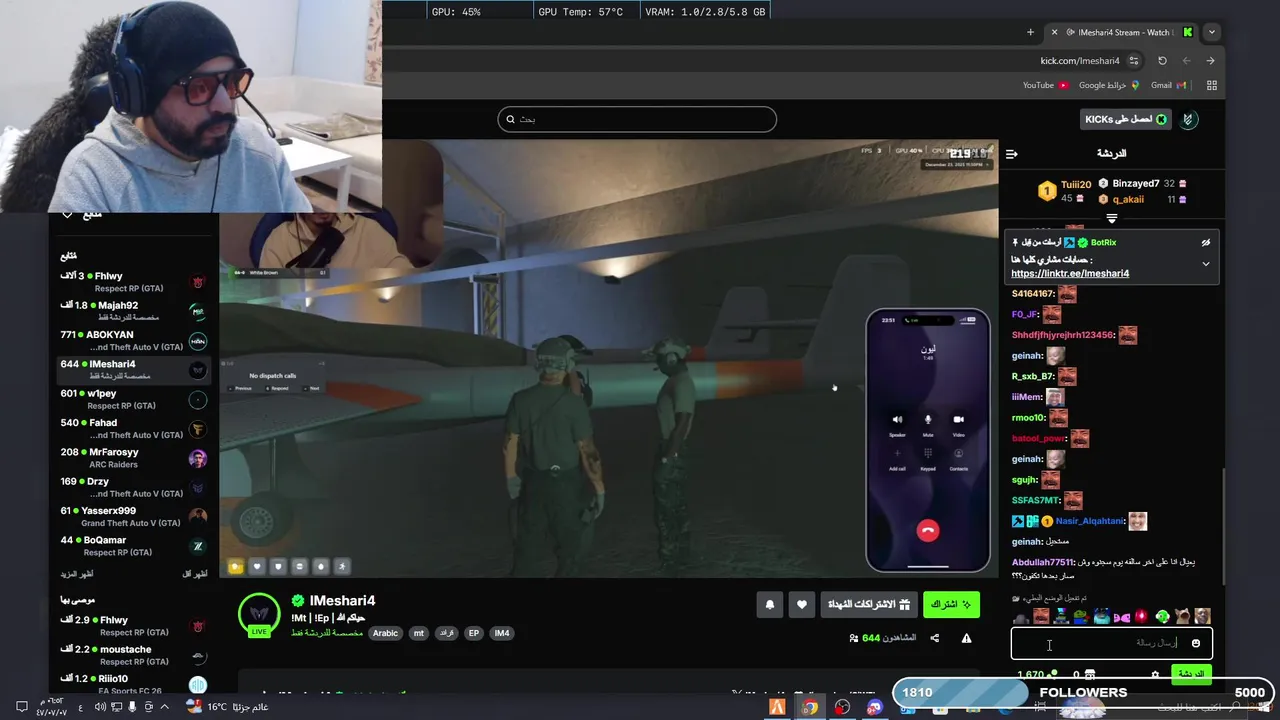
Task: Open w1pey channel in sidebar
Action: pyautogui.click(x=133, y=399)
